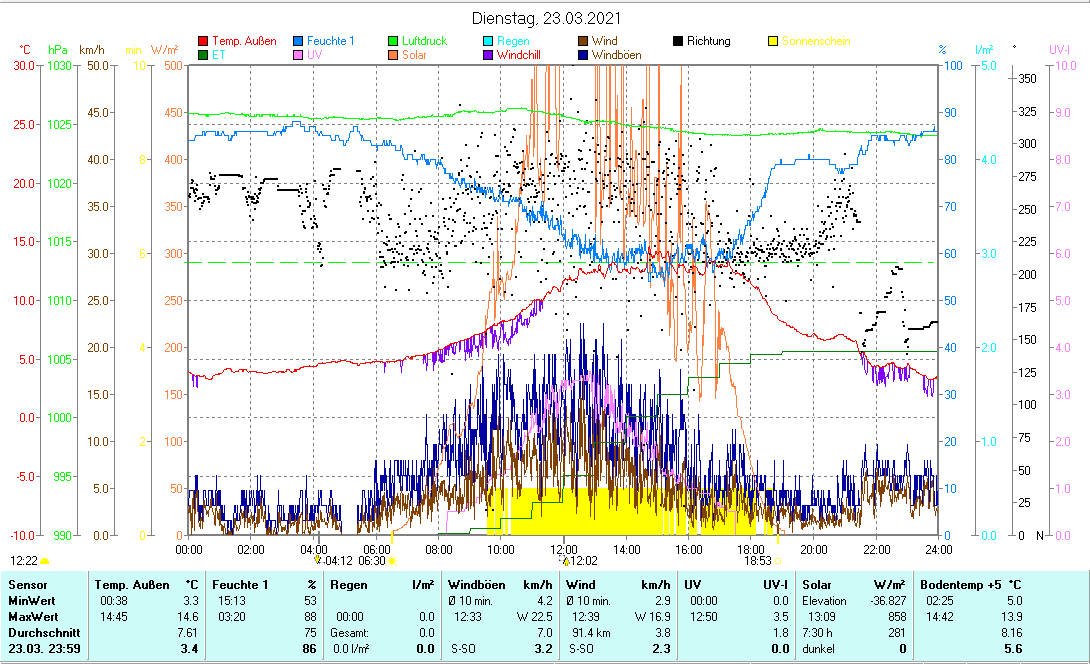Click the yellow Sonnenschein legend square
The height and width of the screenshot is (664, 1090).
773,41
